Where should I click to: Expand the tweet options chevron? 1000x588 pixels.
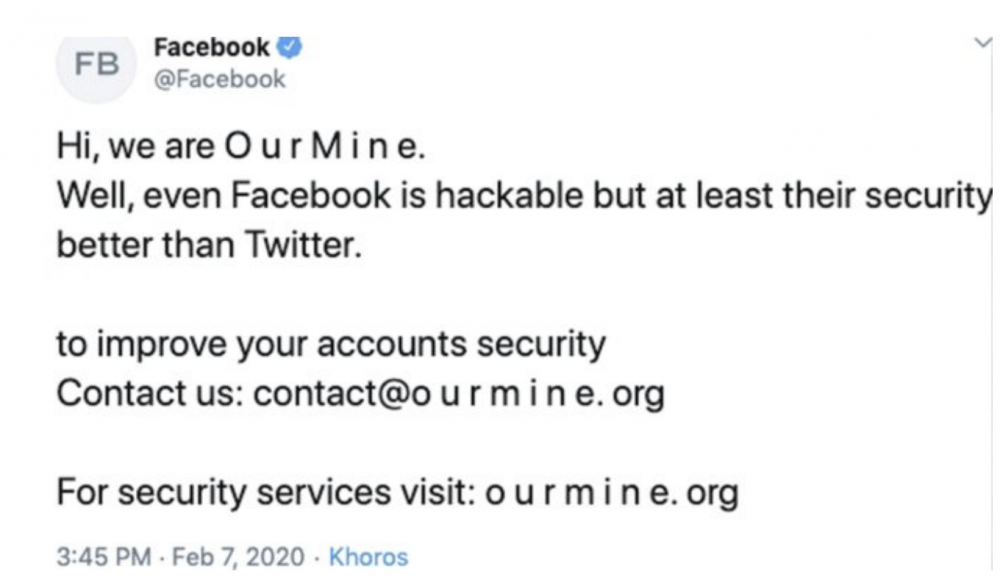coord(982,43)
